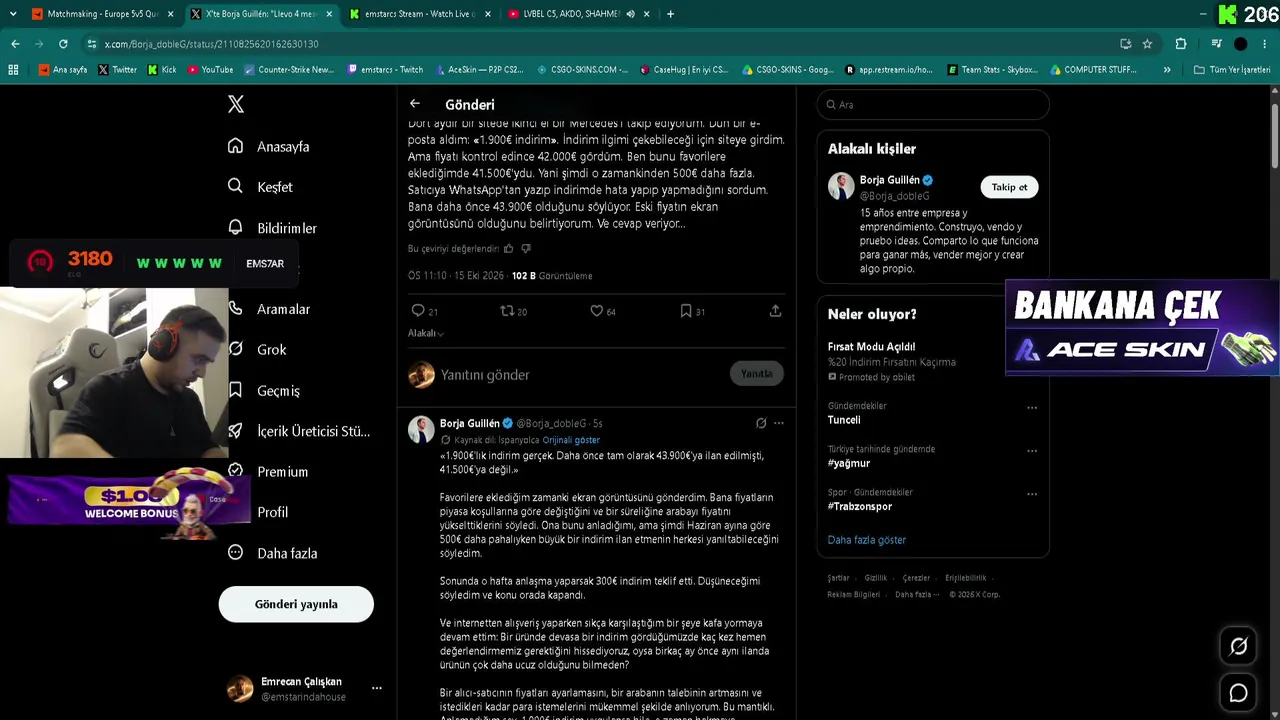
Task: Switch to the Matchmaking Europe 5v5 tab
Action: click(102, 14)
